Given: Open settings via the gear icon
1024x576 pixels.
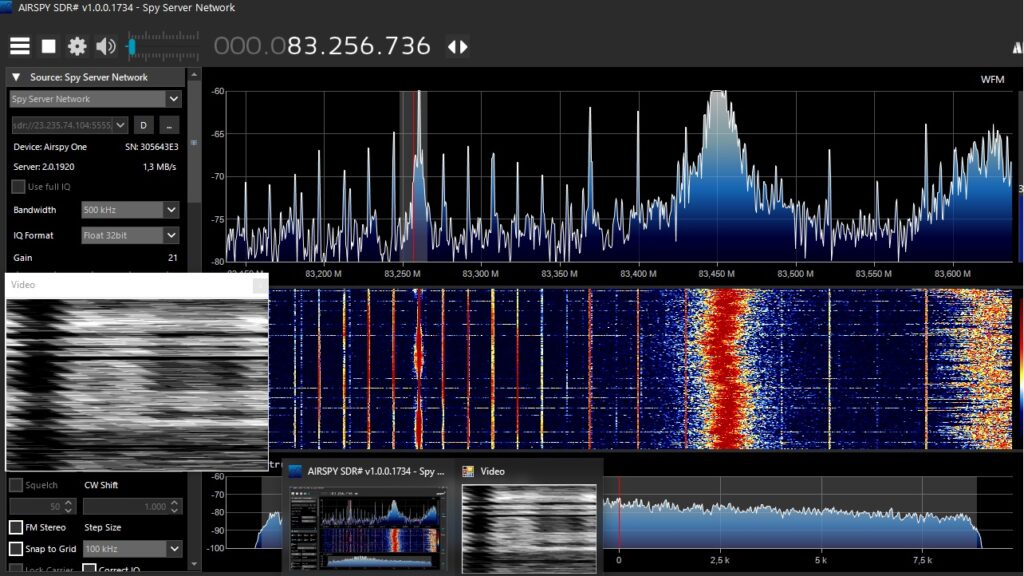Looking at the screenshot, I should point(77,46).
